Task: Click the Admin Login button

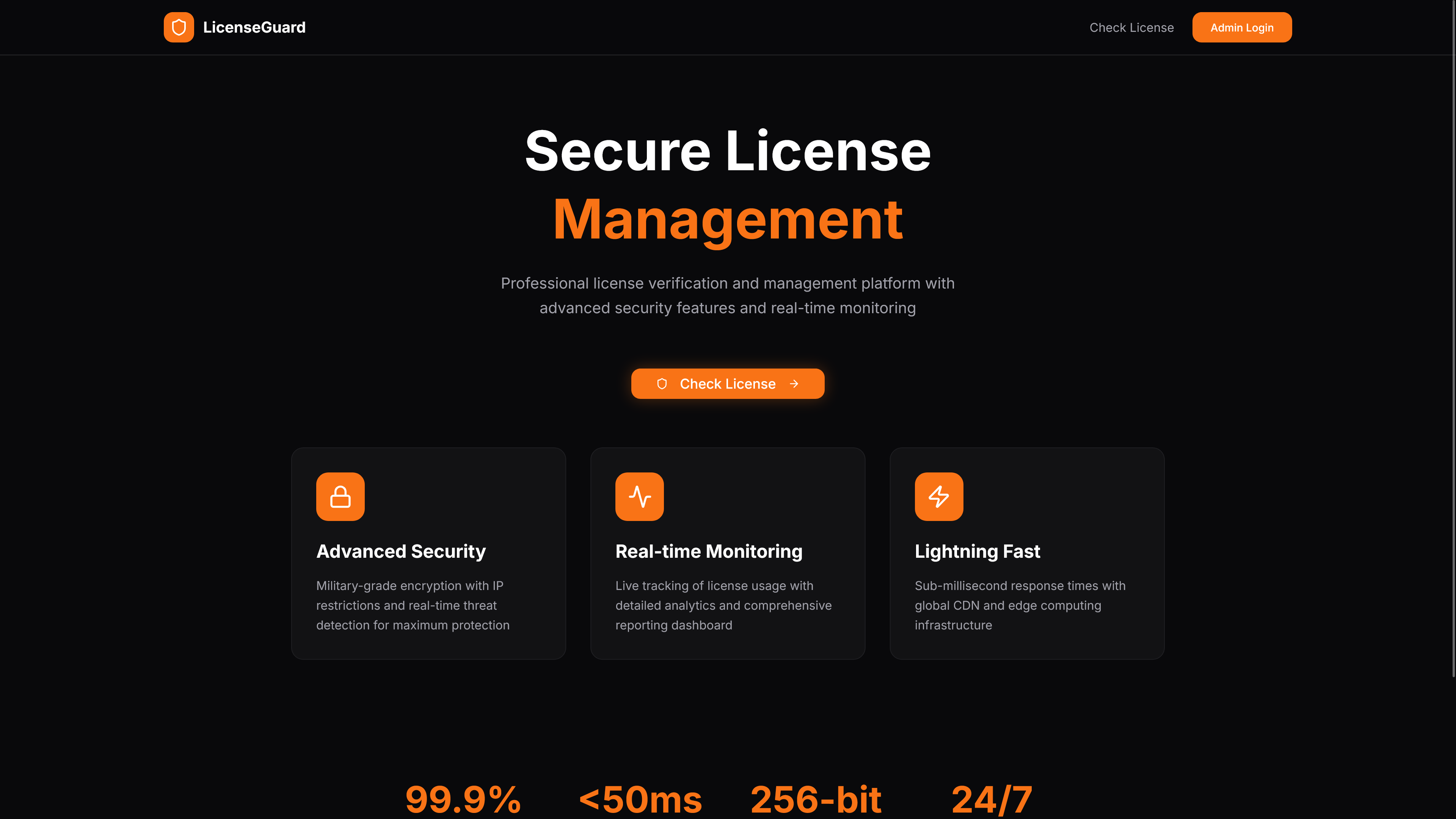Action: pyautogui.click(x=1242, y=27)
